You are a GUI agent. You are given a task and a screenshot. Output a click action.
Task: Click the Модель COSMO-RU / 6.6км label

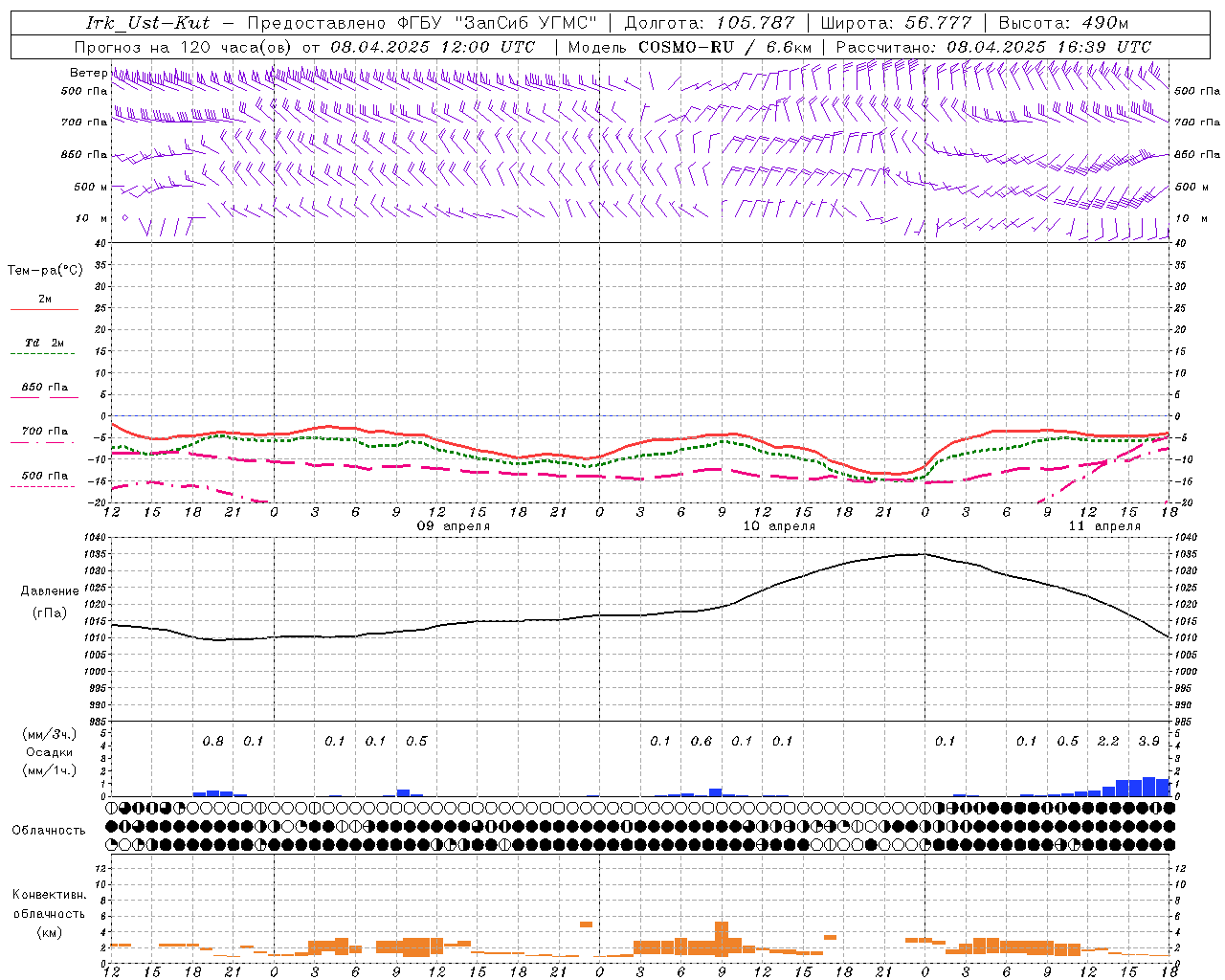click(x=690, y=47)
